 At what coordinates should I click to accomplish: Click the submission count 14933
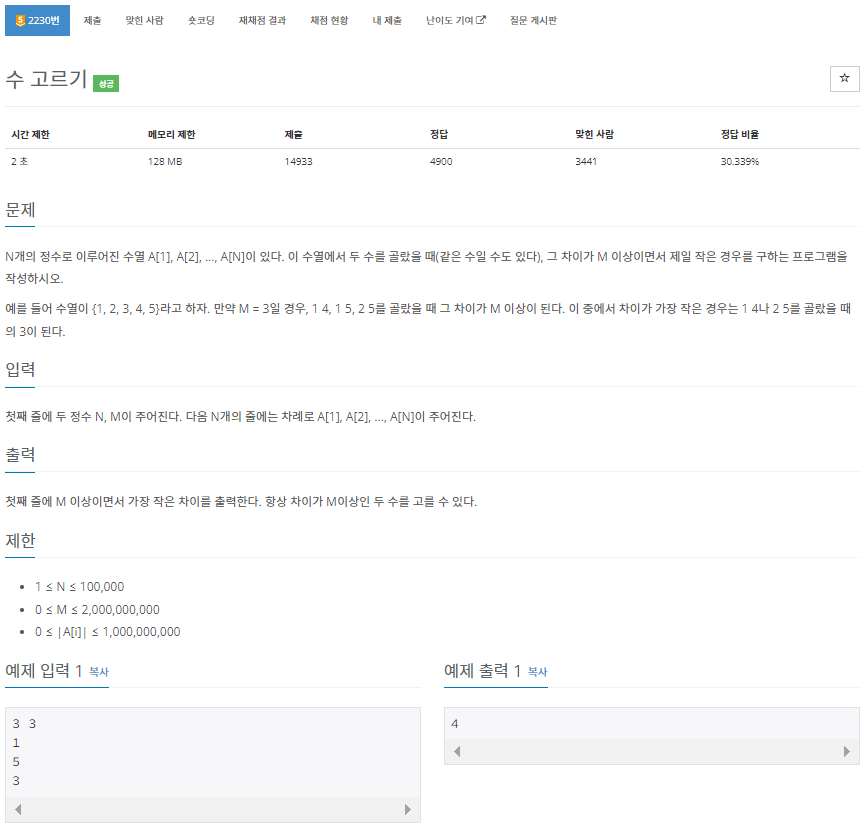pyautogui.click(x=298, y=162)
